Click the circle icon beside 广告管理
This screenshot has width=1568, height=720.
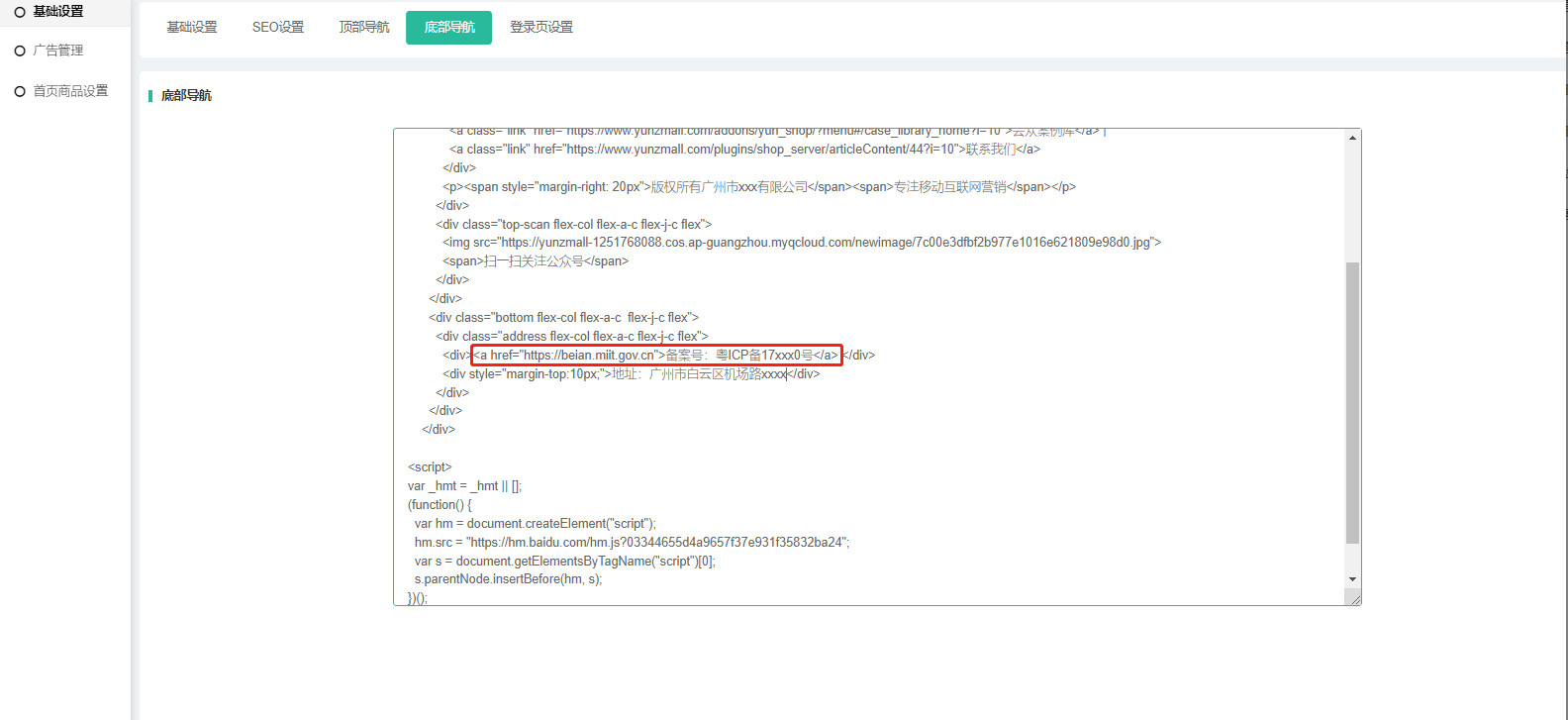(x=20, y=51)
